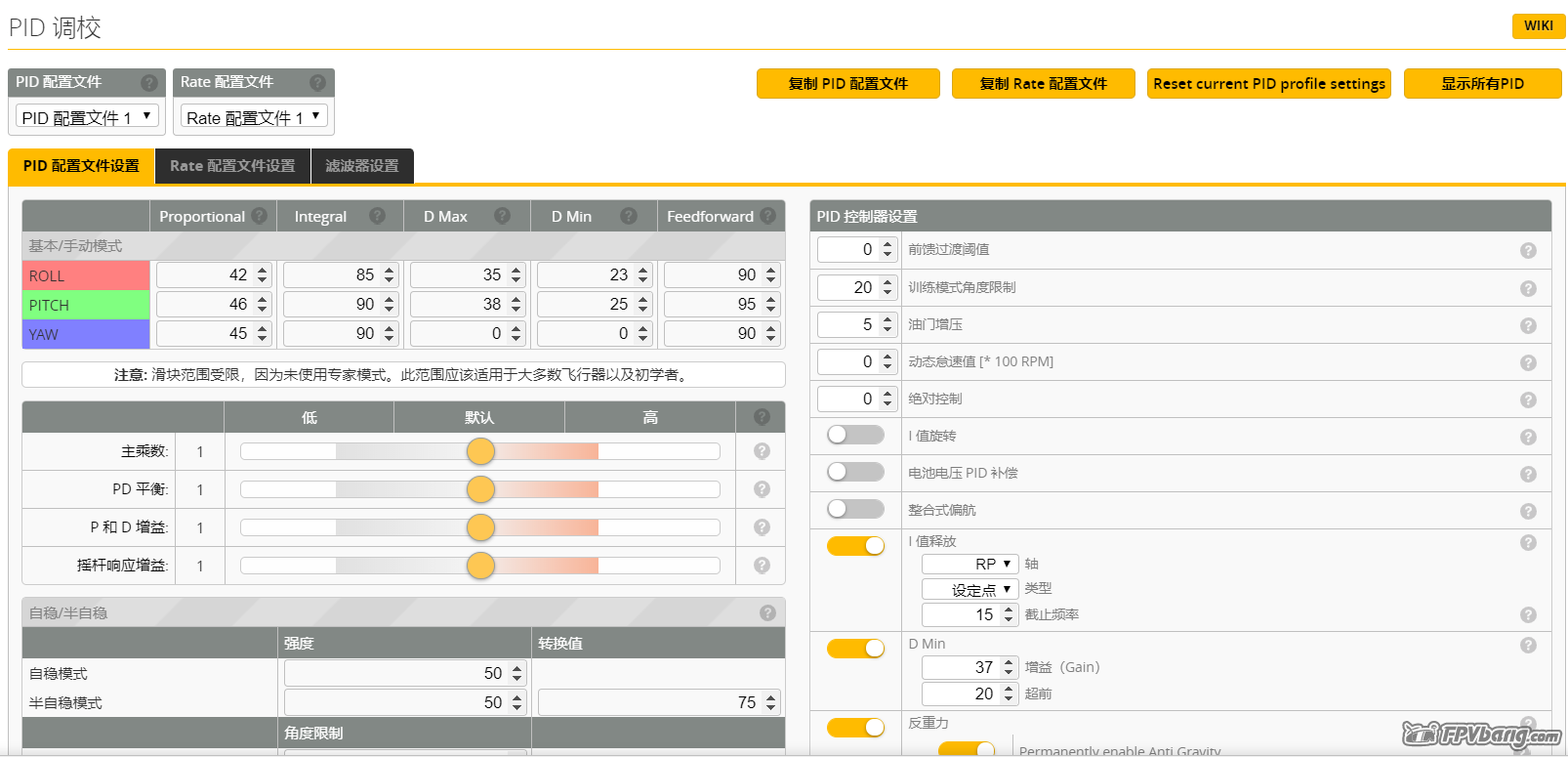Disable the D Min toggle switch
Viewport: 1568px width, 757px height.
(x=854, y=648)
